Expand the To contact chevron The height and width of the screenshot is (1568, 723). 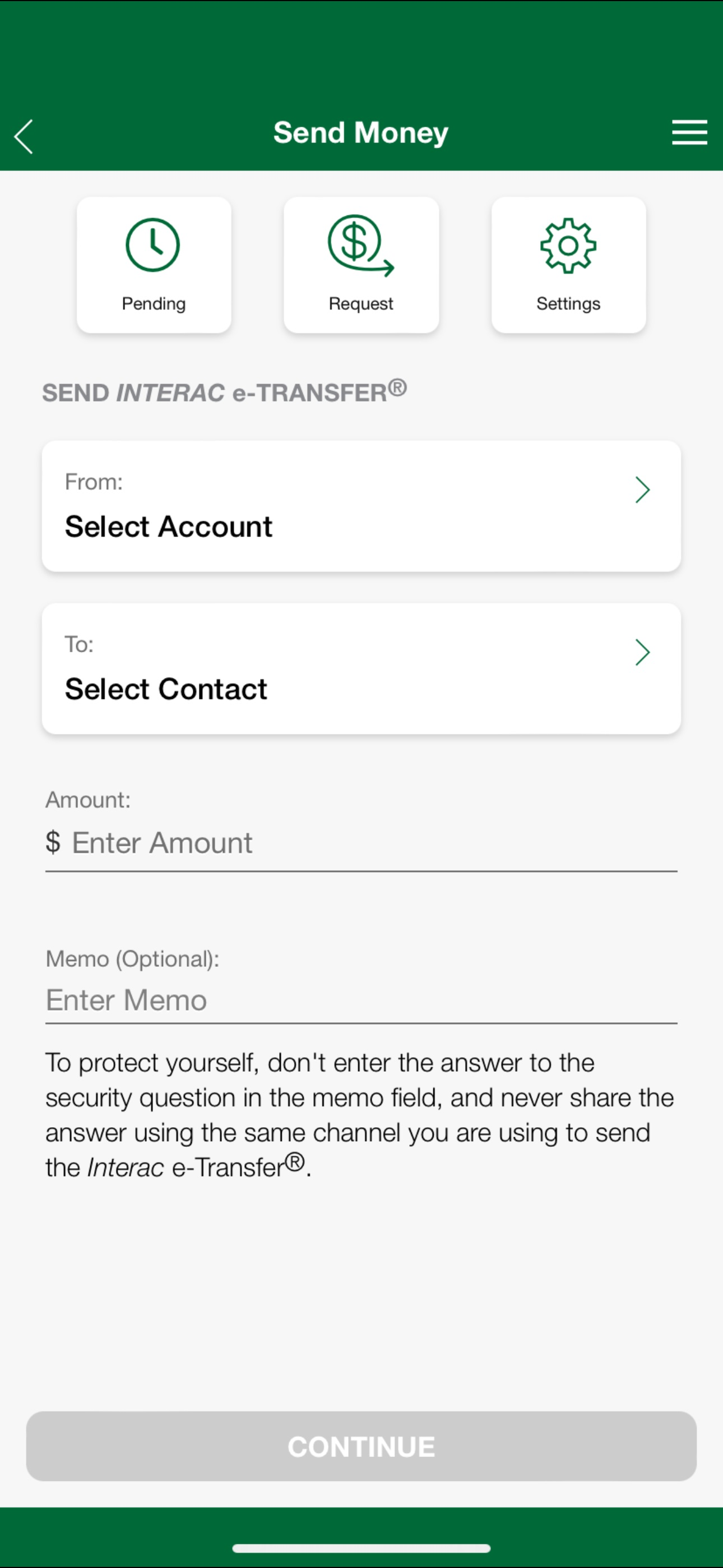click(643, 652)
